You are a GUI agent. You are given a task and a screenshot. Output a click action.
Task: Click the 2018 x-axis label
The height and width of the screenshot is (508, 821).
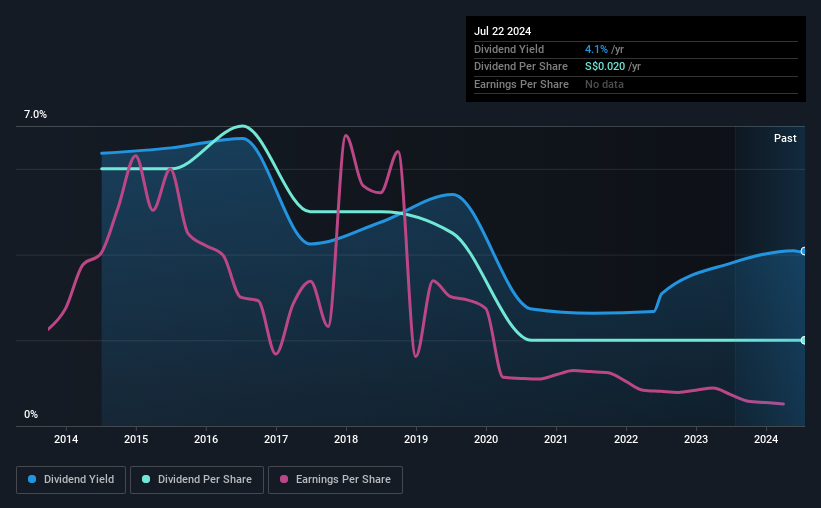point(346,439)
